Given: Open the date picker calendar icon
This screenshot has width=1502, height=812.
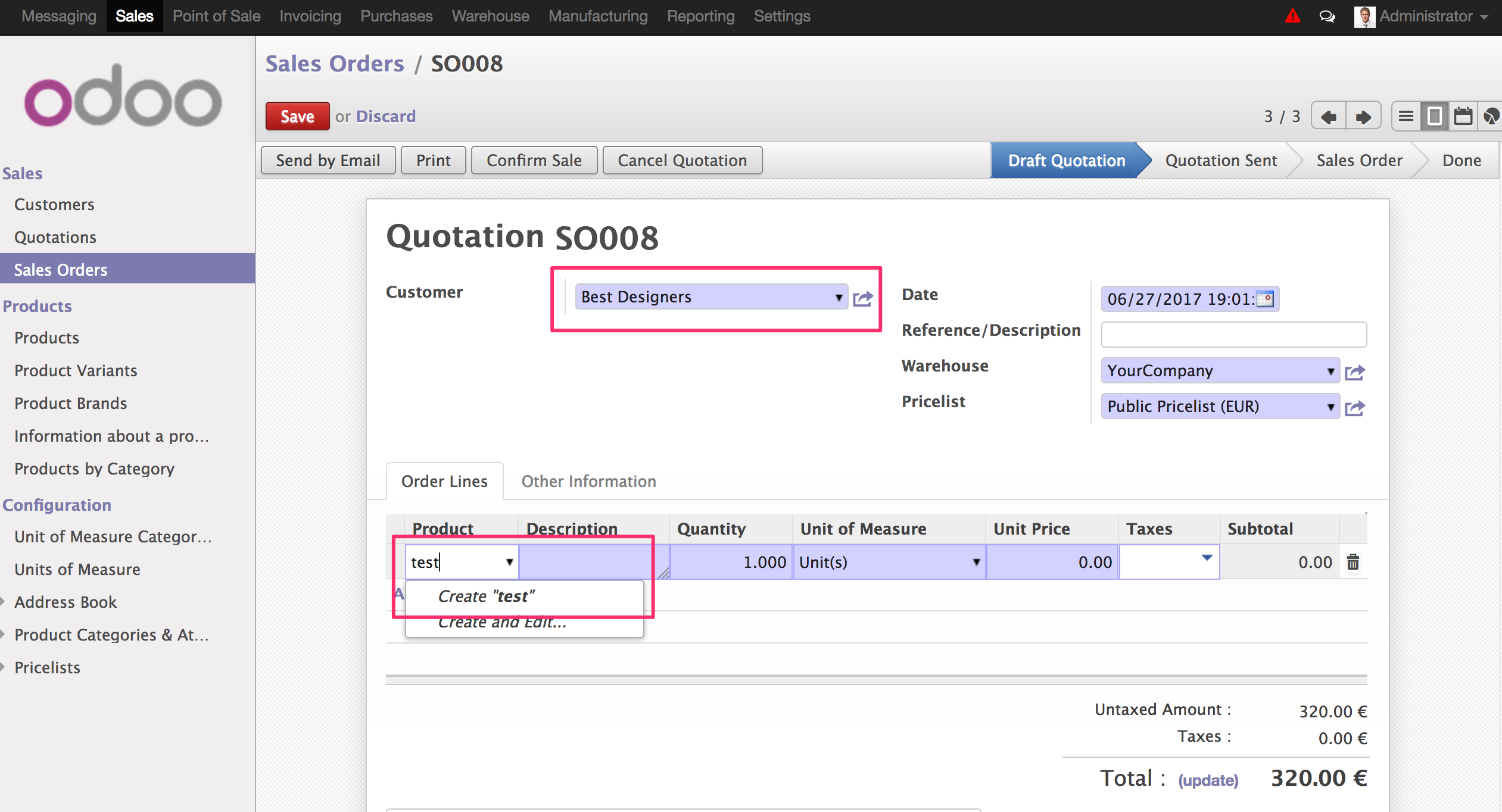Looking at the screenshot, I should pyautogui.click(x=1265, y=299).
